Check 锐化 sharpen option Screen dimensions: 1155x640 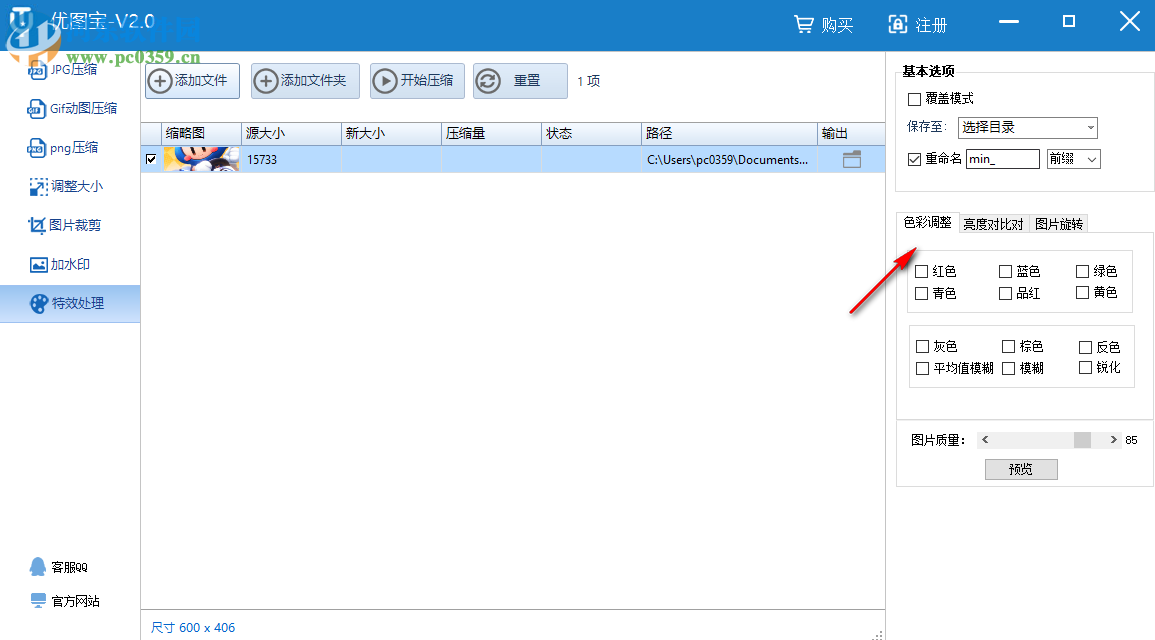[x=1085, y=368]
